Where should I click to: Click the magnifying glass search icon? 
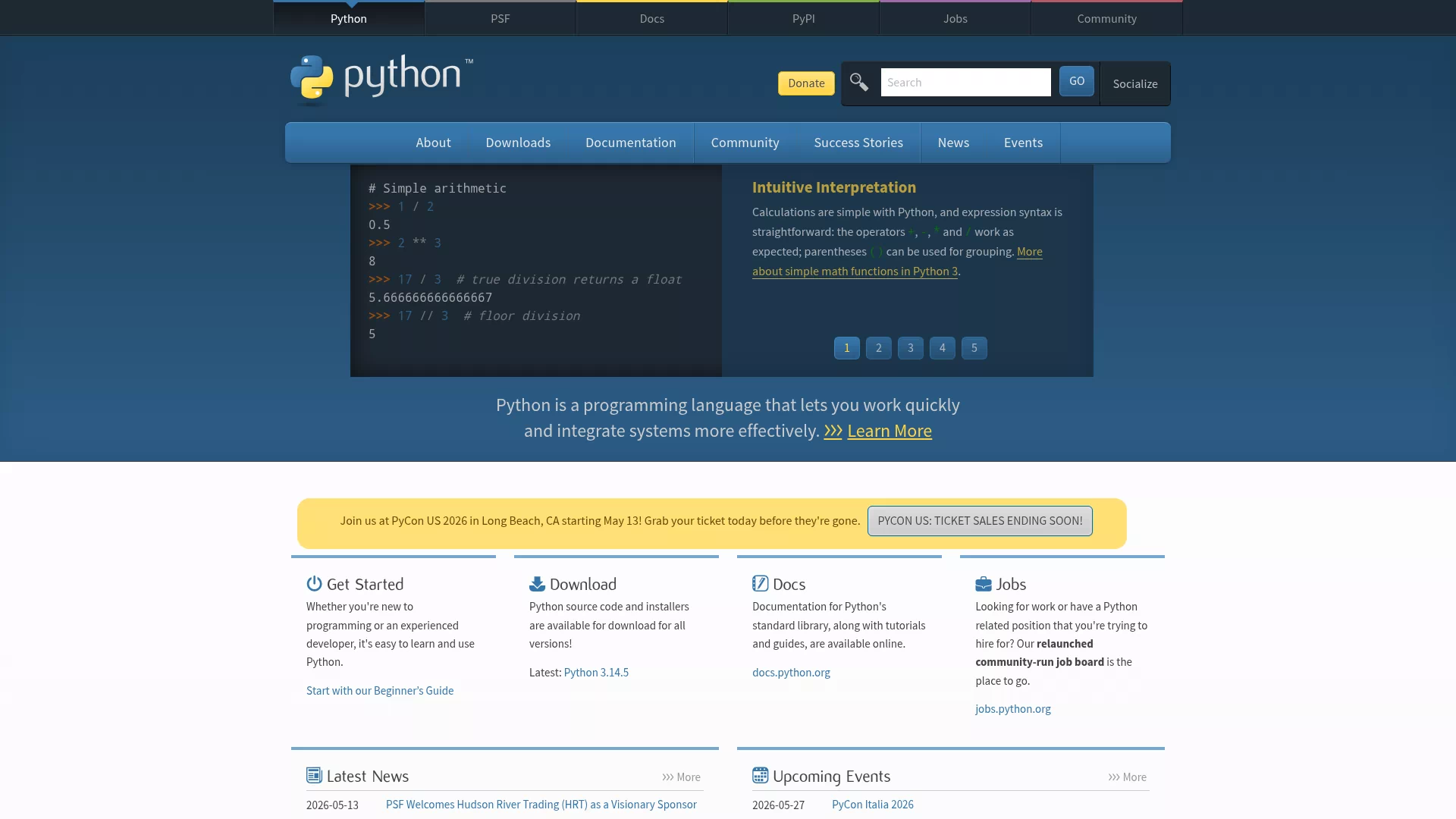coord(859,82)
